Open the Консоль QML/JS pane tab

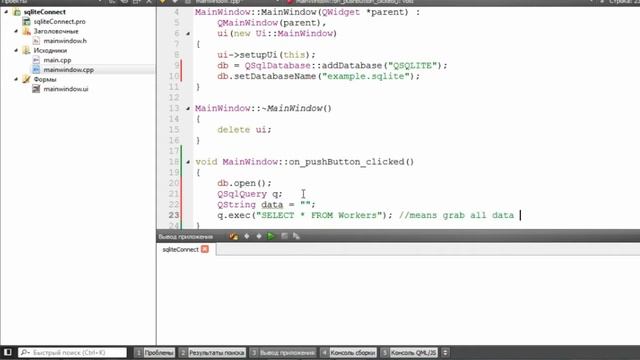tap(409, 353)
